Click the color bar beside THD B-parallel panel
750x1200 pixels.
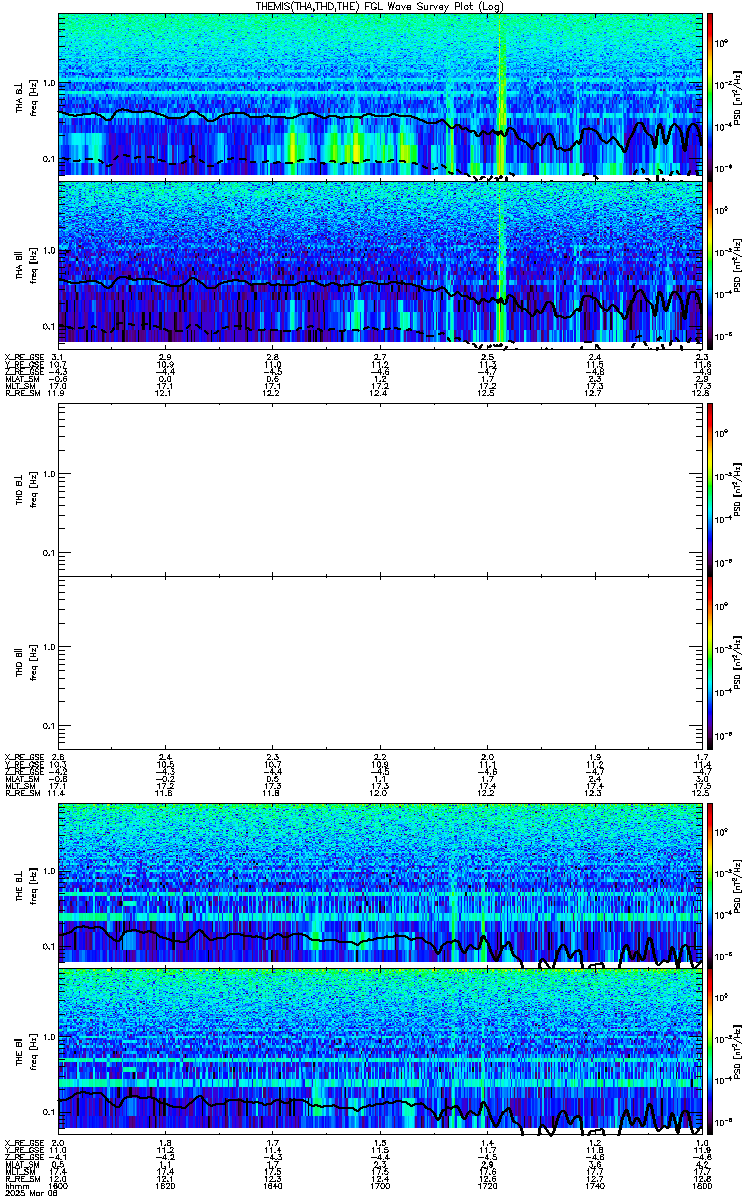[711, 662]
